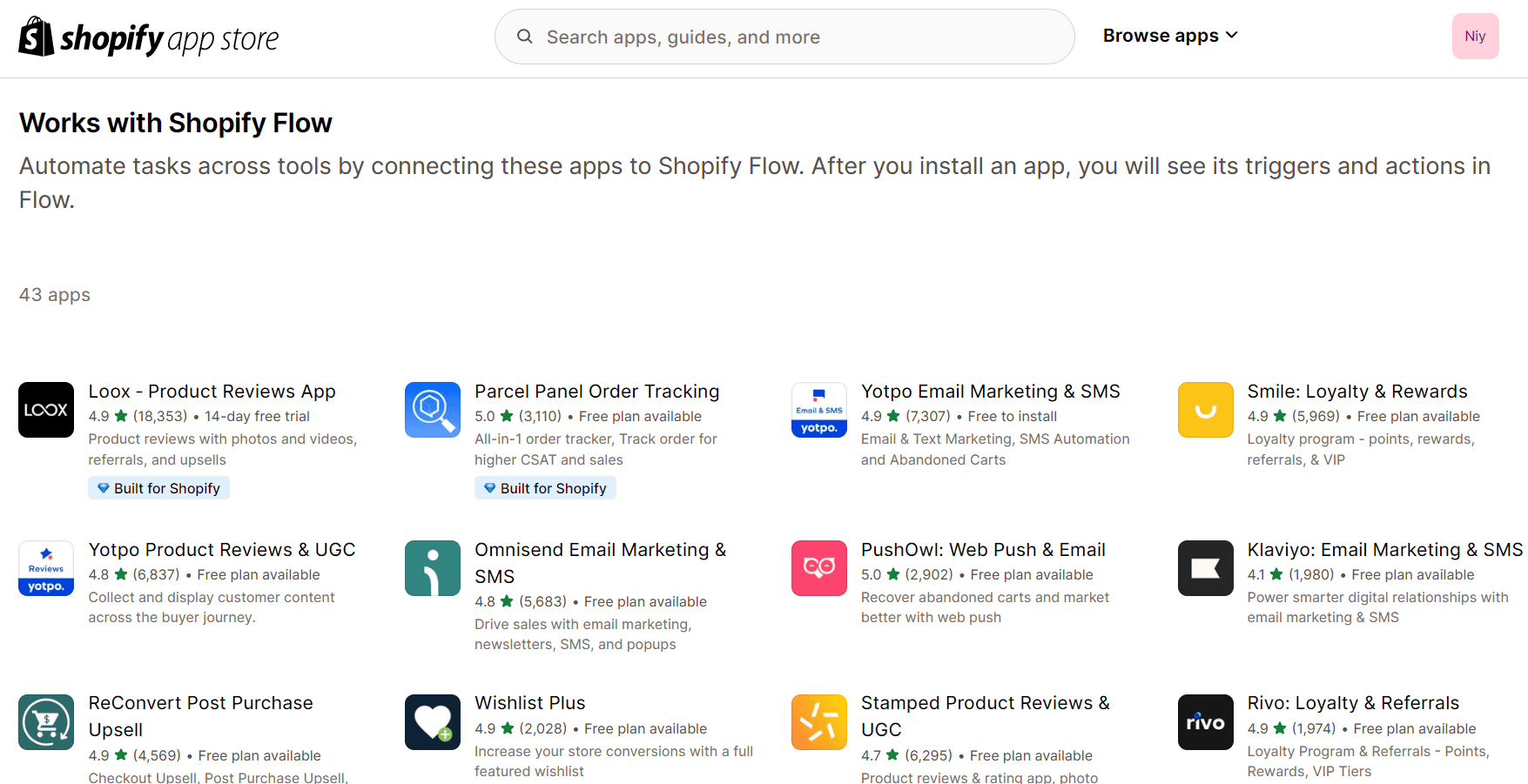Image resolution: width=1528 pixels, height=784 pixels.
Task: Click the Loox app icon
Action: pos(45,410)
